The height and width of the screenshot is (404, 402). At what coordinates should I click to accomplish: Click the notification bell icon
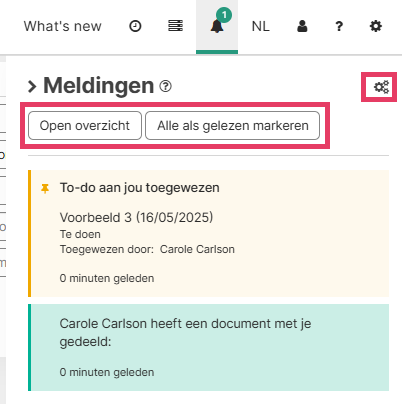217,26
